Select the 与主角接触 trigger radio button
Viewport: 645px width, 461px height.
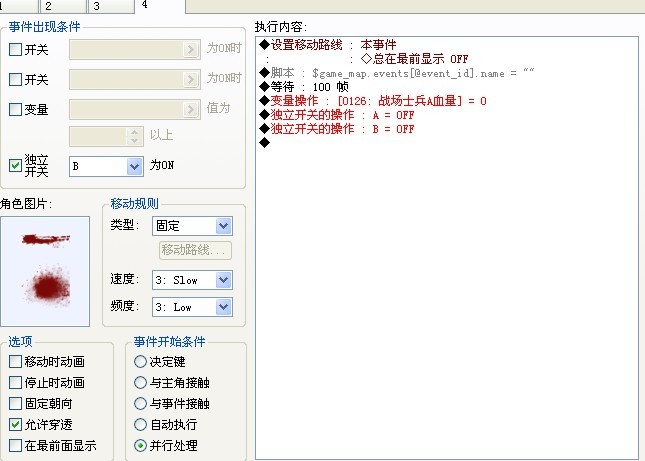(140, 382)
